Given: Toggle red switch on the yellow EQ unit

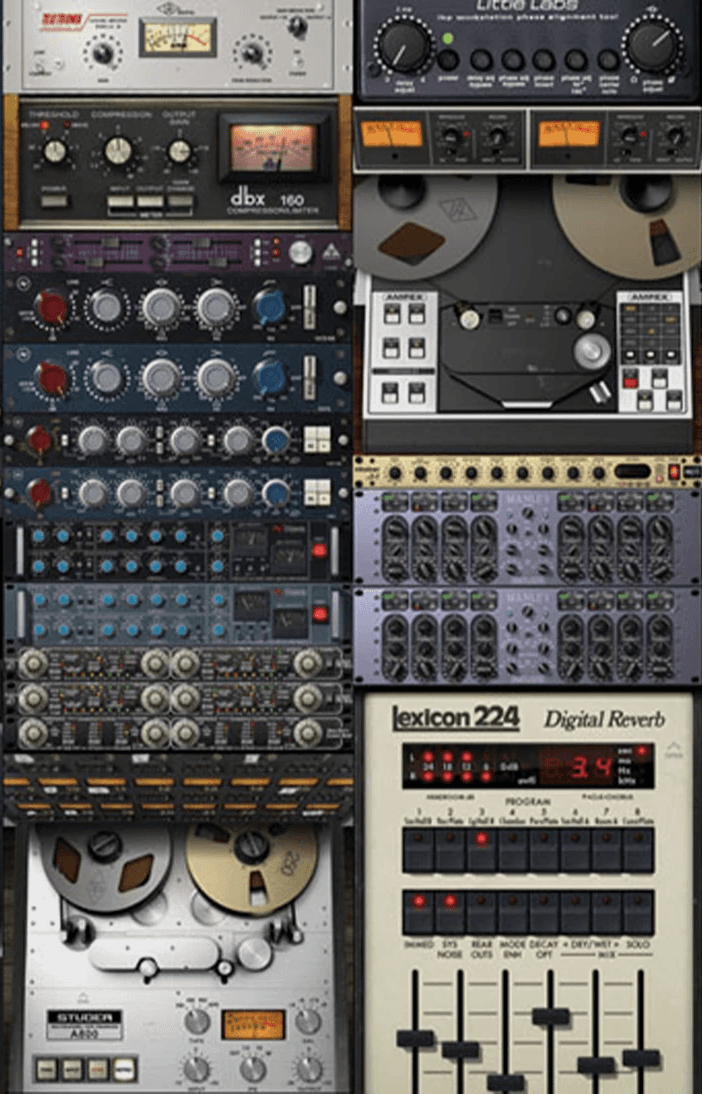Looking at the screenshot, I should (673, 472).
